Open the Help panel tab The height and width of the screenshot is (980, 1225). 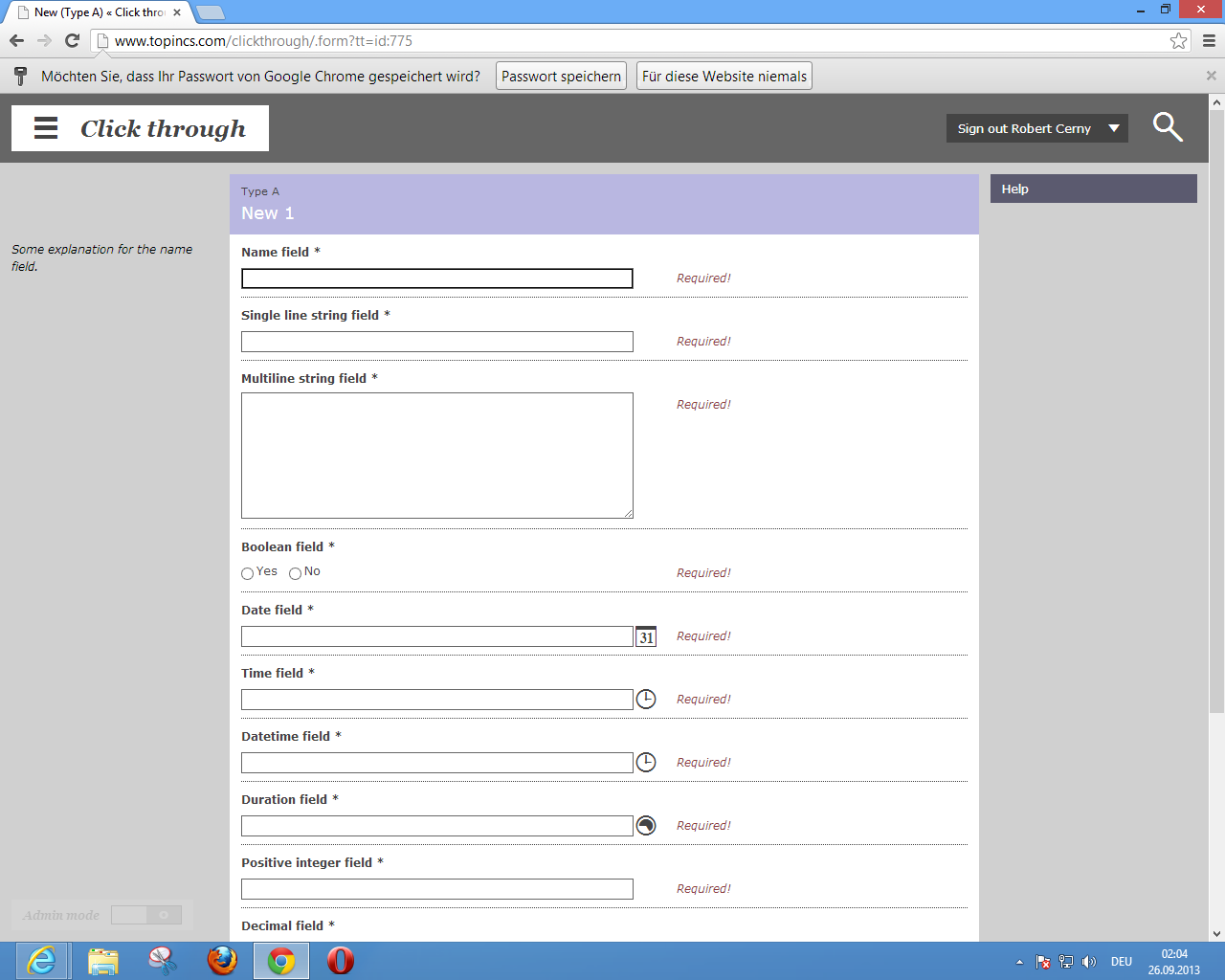tap(1093, 189)
